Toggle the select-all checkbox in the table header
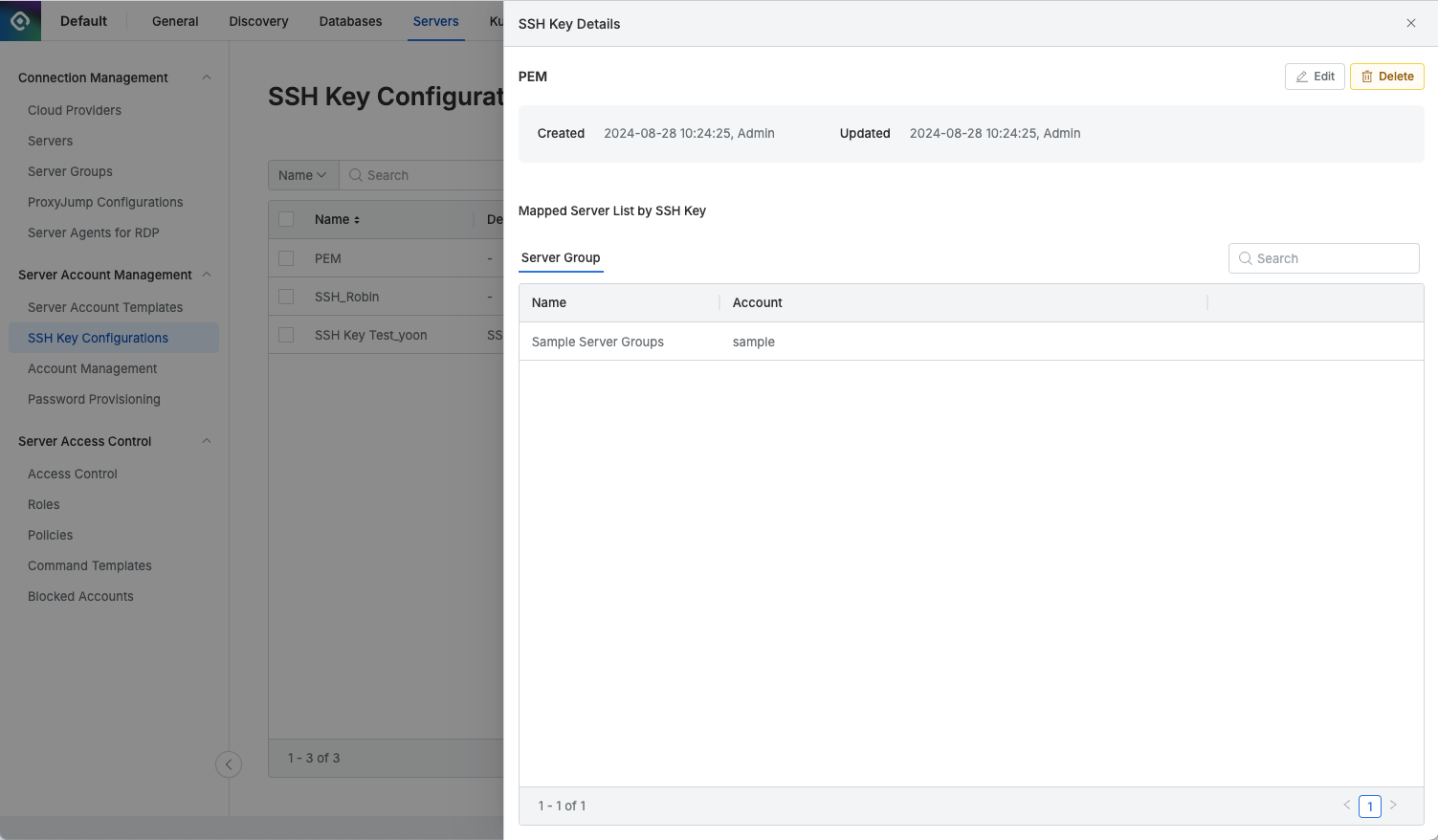 click(285, 219)
